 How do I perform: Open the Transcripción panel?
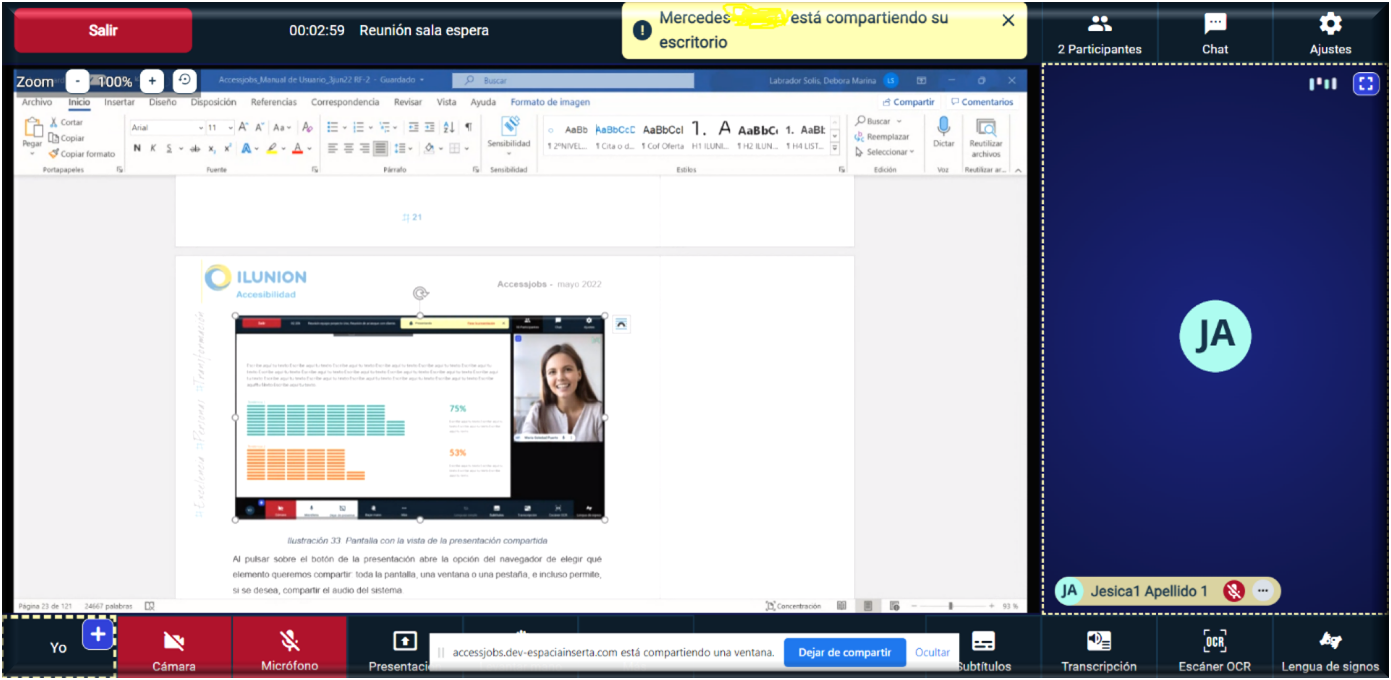(1099, 648)
